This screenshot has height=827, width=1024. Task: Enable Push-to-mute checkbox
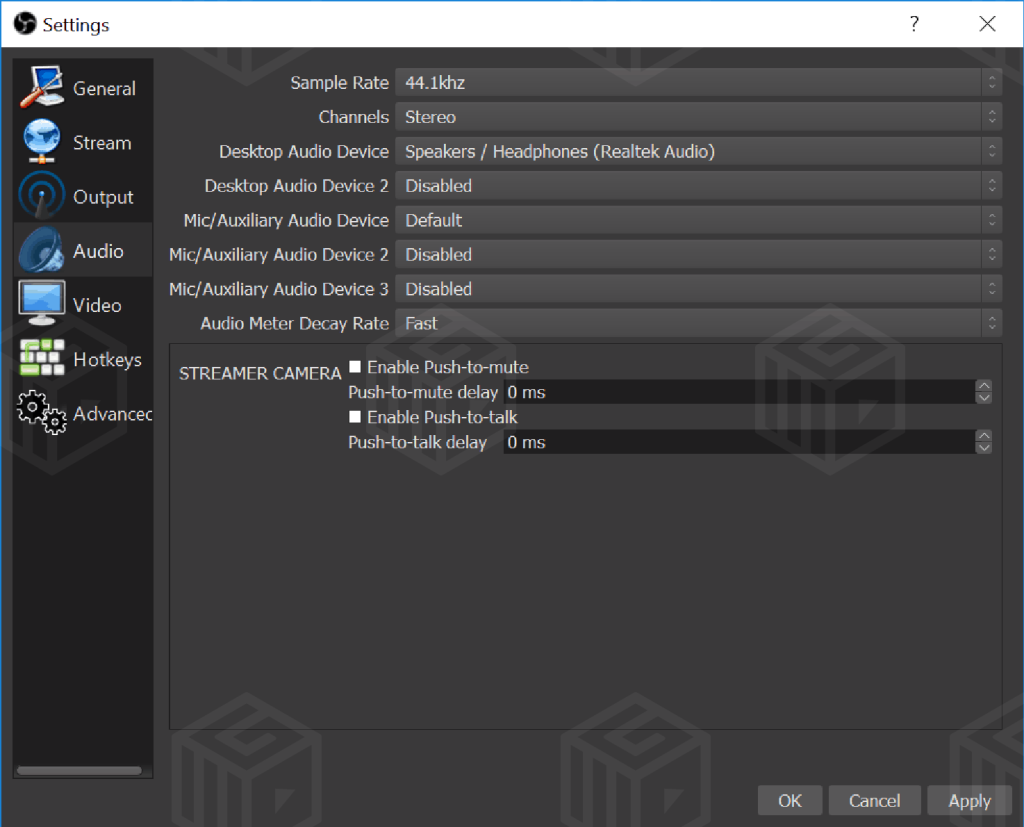point(355,366)
